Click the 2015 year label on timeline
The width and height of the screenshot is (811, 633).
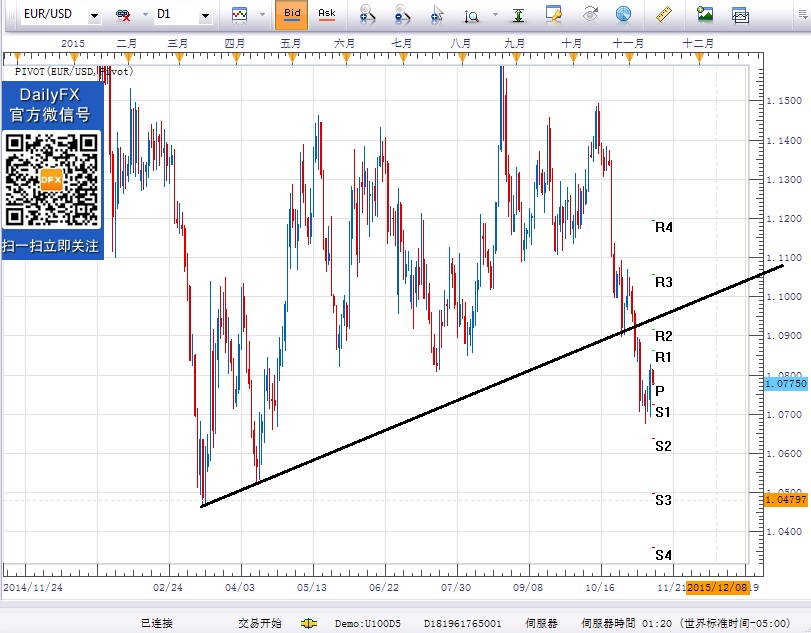click(x=73, y=43)
